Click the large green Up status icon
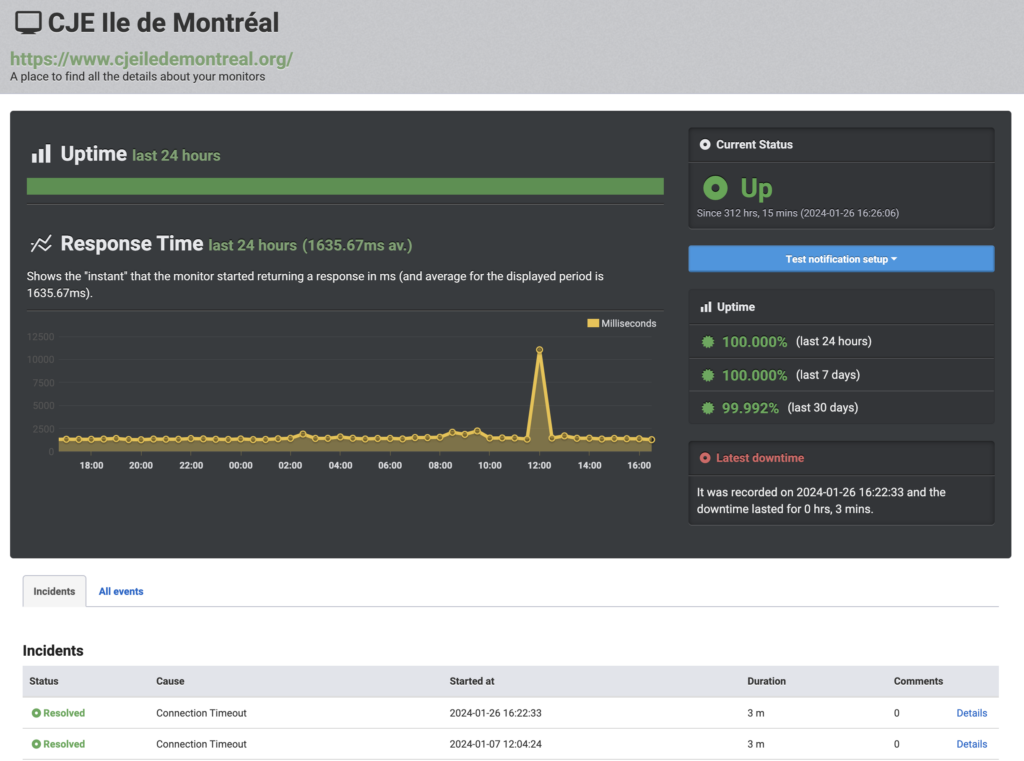 click(x=715, y=188)
